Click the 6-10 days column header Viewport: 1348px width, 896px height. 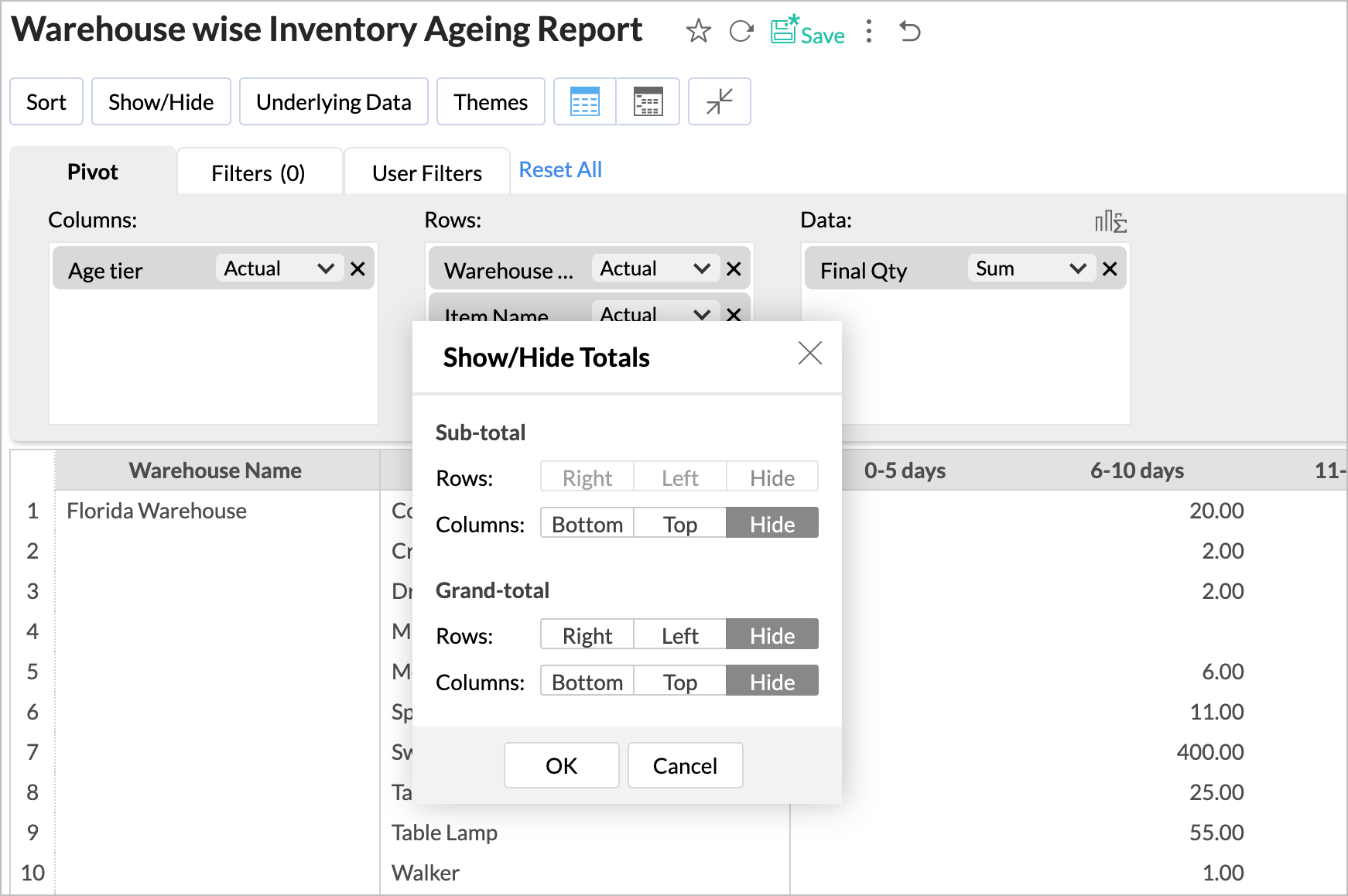(1137, 470)
